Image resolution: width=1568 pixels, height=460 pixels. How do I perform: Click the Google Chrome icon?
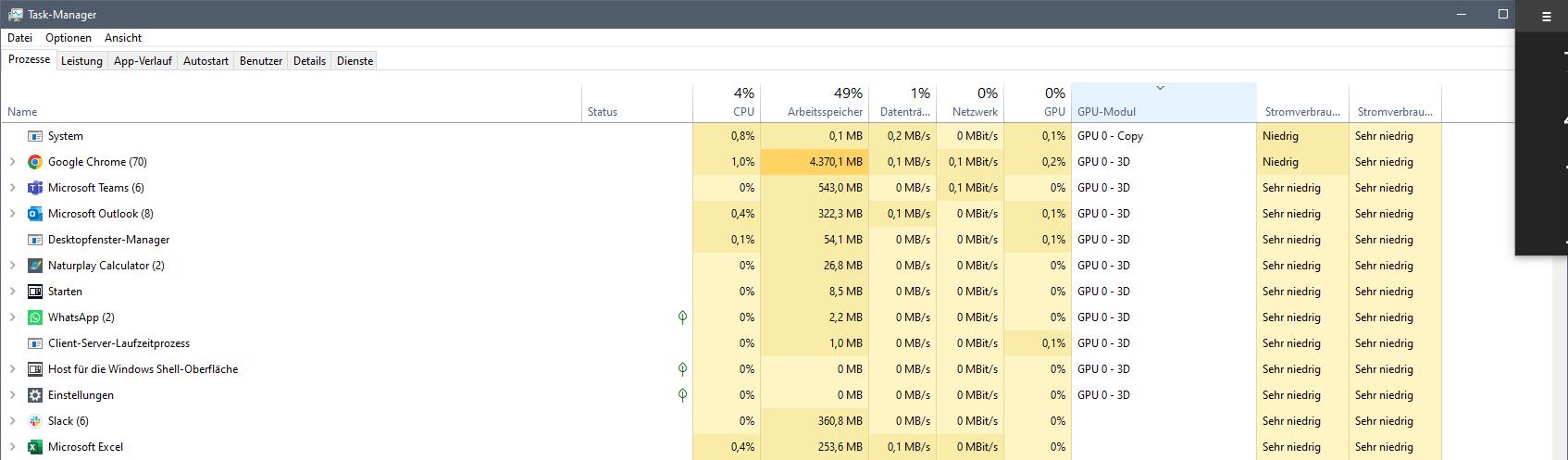(x=35, y=162)
